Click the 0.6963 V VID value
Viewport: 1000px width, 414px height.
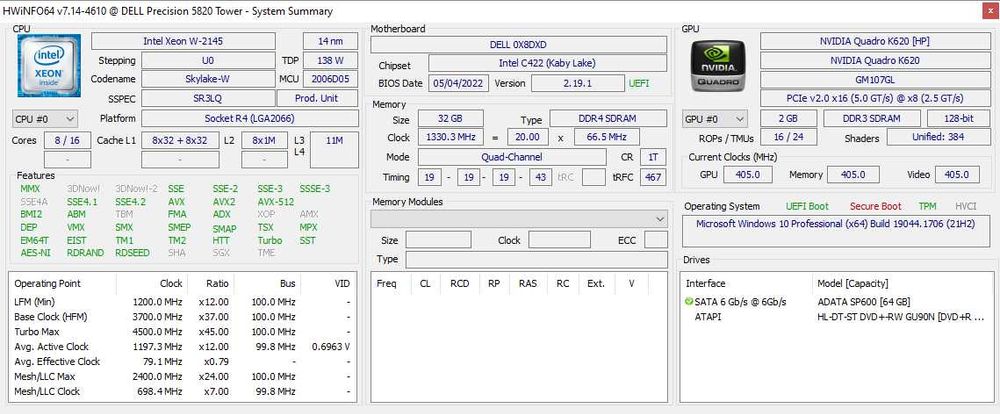[x=331, y=346]
